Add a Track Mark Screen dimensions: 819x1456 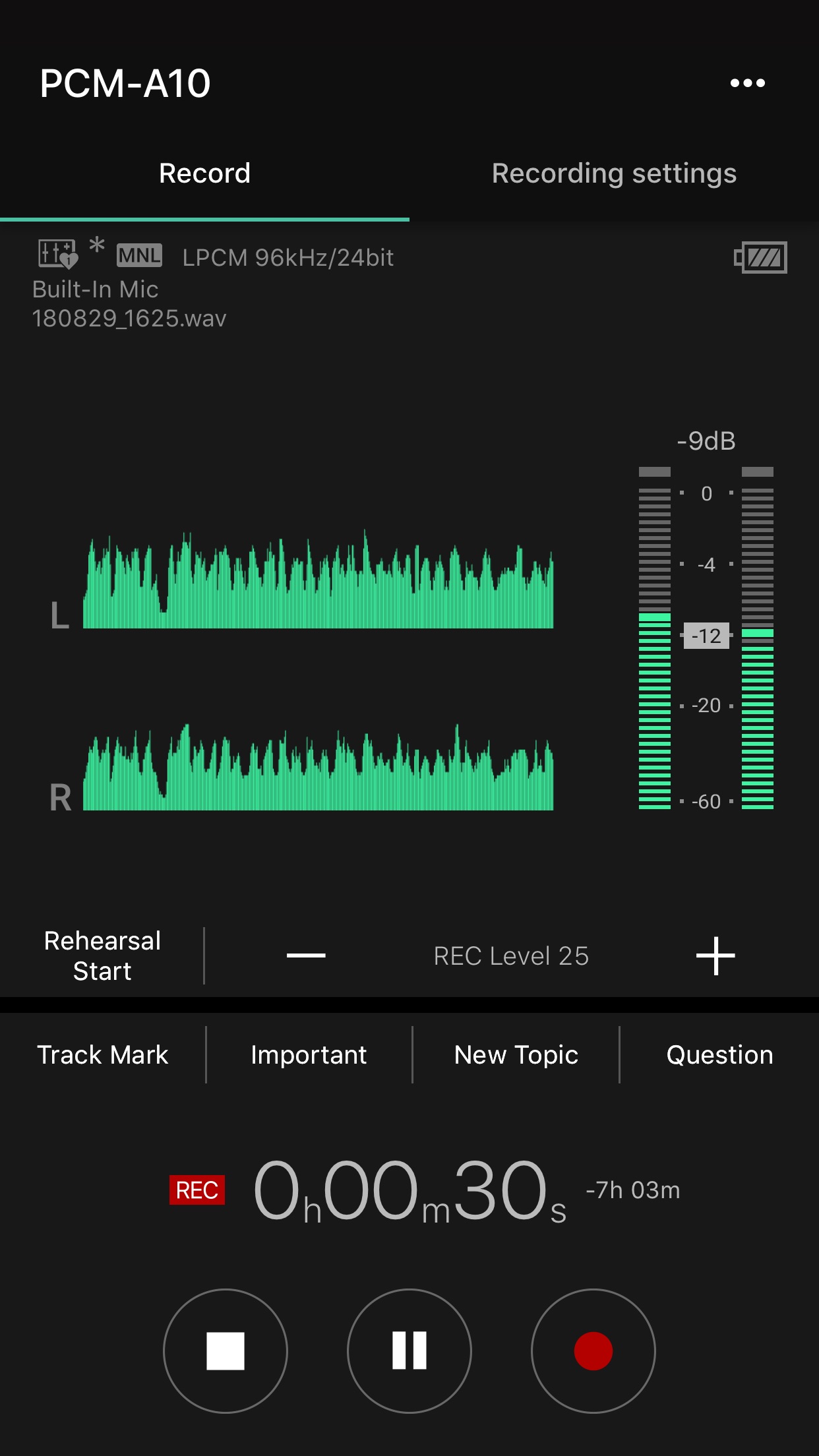pos(102,1055)
